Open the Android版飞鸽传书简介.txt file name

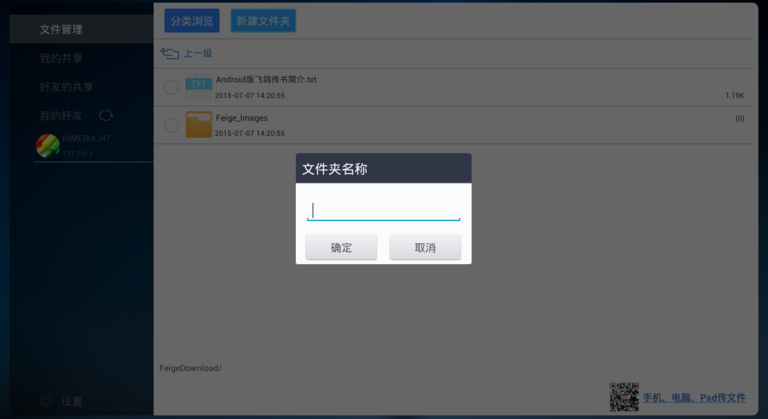[266, 79]
